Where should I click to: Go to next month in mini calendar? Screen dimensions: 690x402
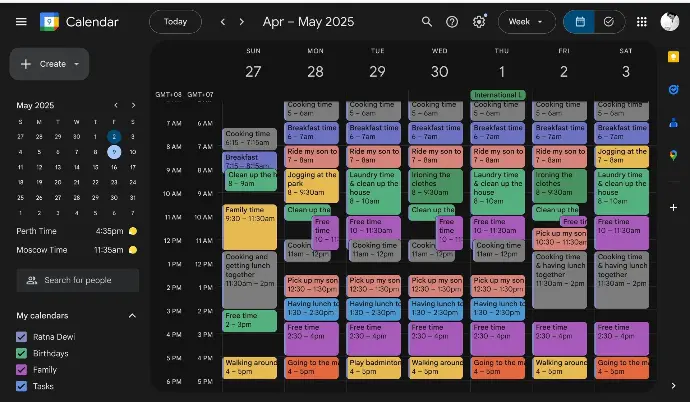coord(133,105)
